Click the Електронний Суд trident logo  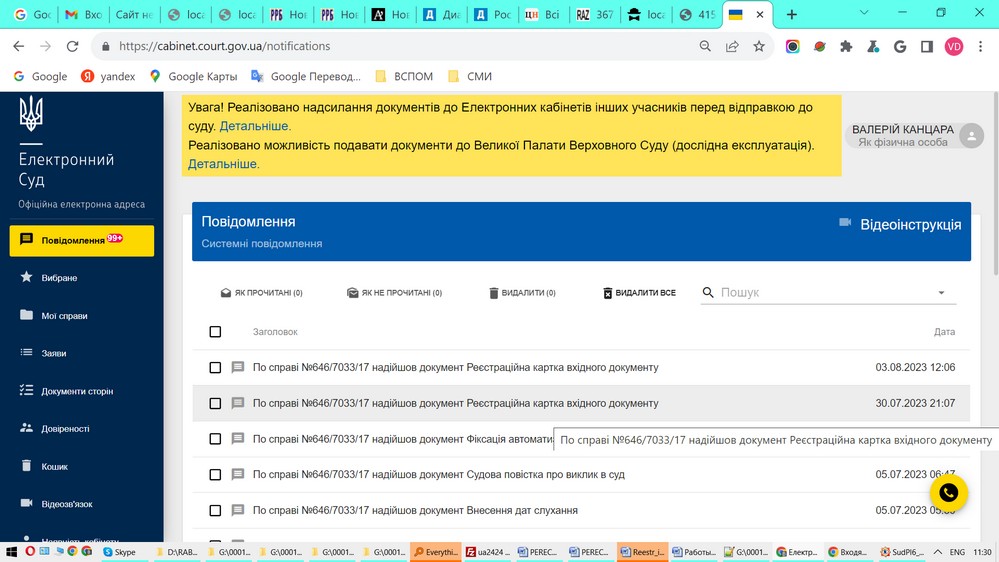coord(31,113)
